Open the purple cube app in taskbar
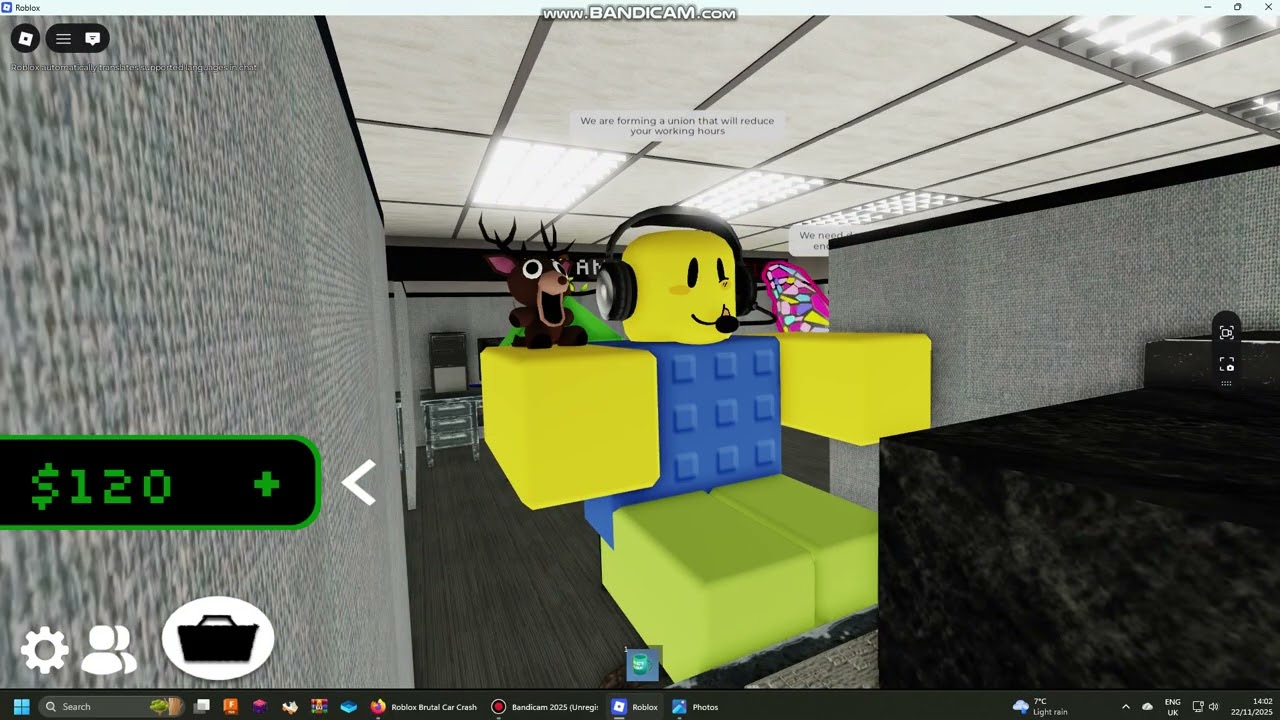This screenshot has height=720, width=1280. [x=260, y=706]
